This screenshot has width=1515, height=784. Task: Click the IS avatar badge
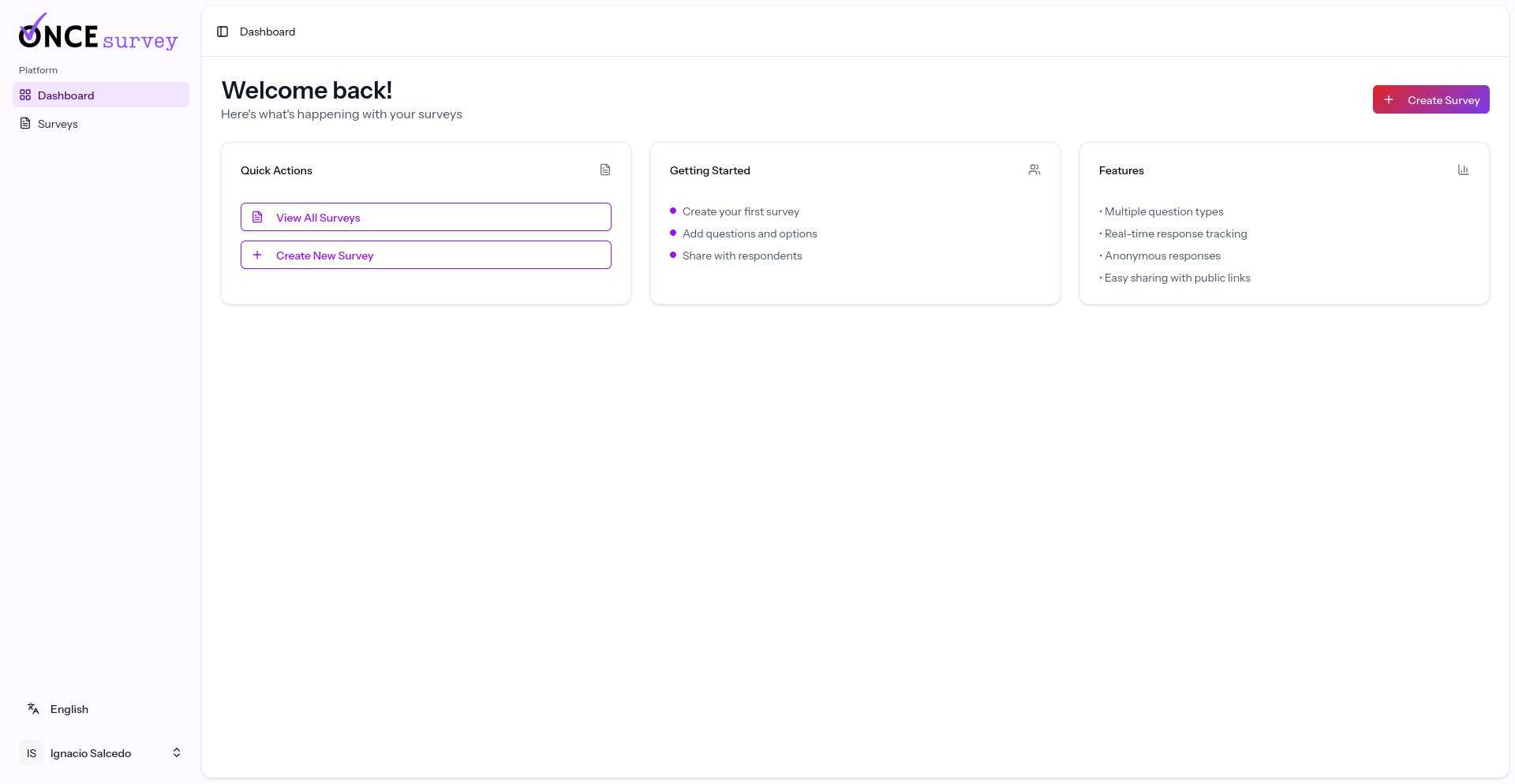pos(31,752)
